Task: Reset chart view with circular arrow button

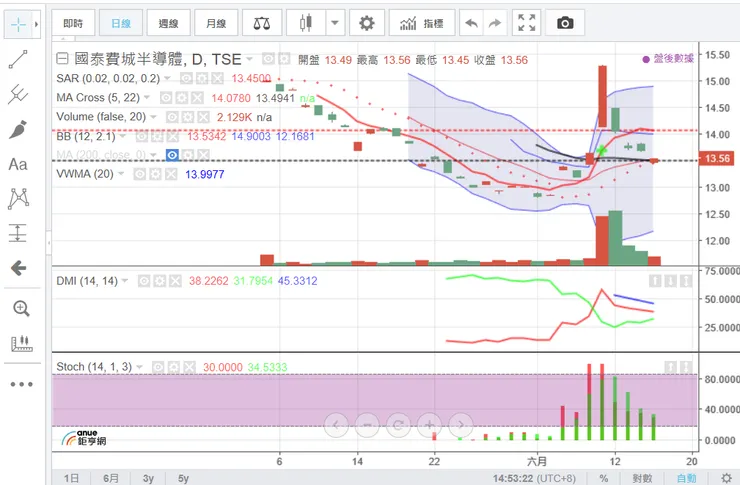Action: 398,426
